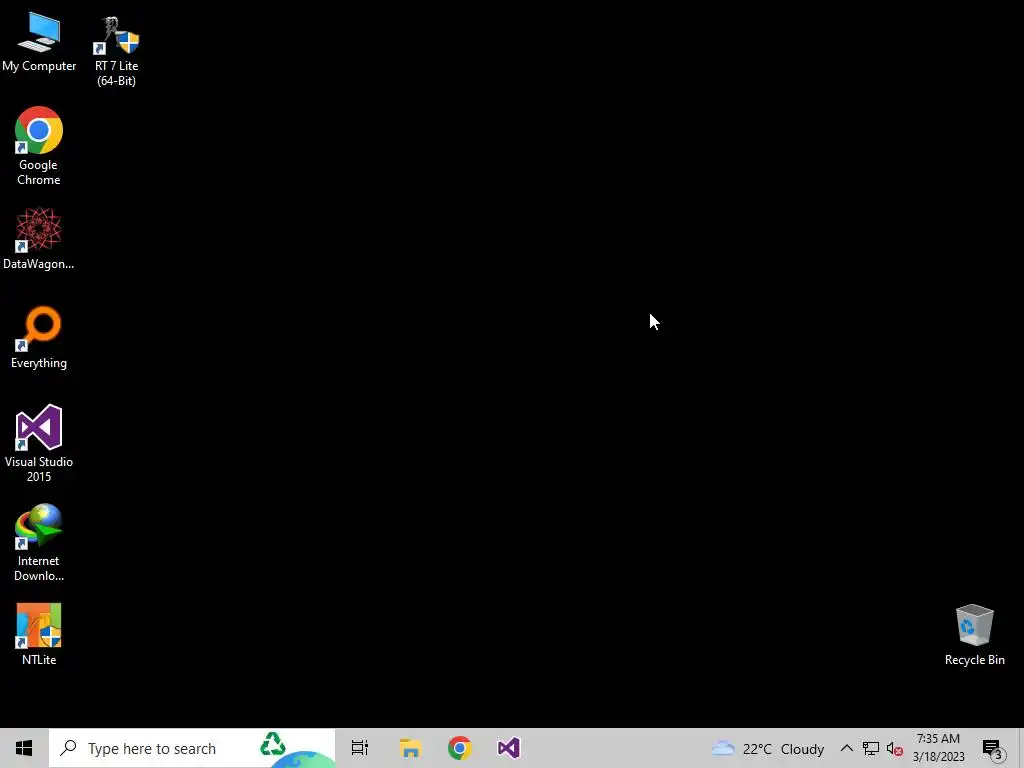The width and height of the screenshot is (1024, 768).
Task: Open File Explorer from the taskbar
Action: [x=410, y=748]
